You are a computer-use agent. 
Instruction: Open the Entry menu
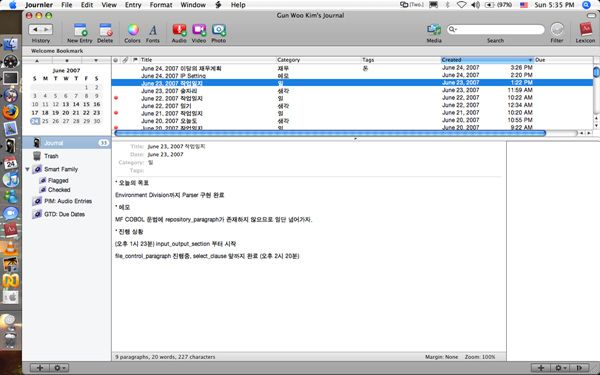[133, 5]
